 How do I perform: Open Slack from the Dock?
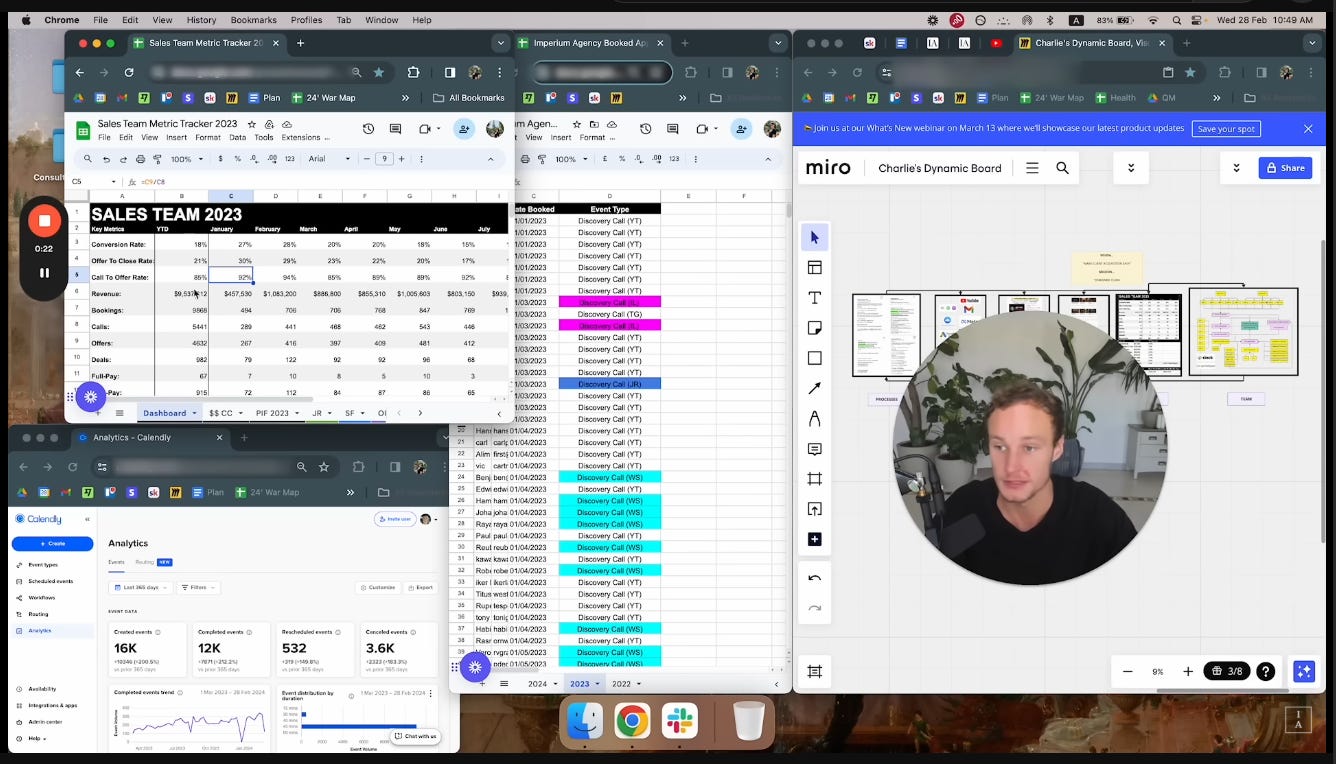coord(680,721)
